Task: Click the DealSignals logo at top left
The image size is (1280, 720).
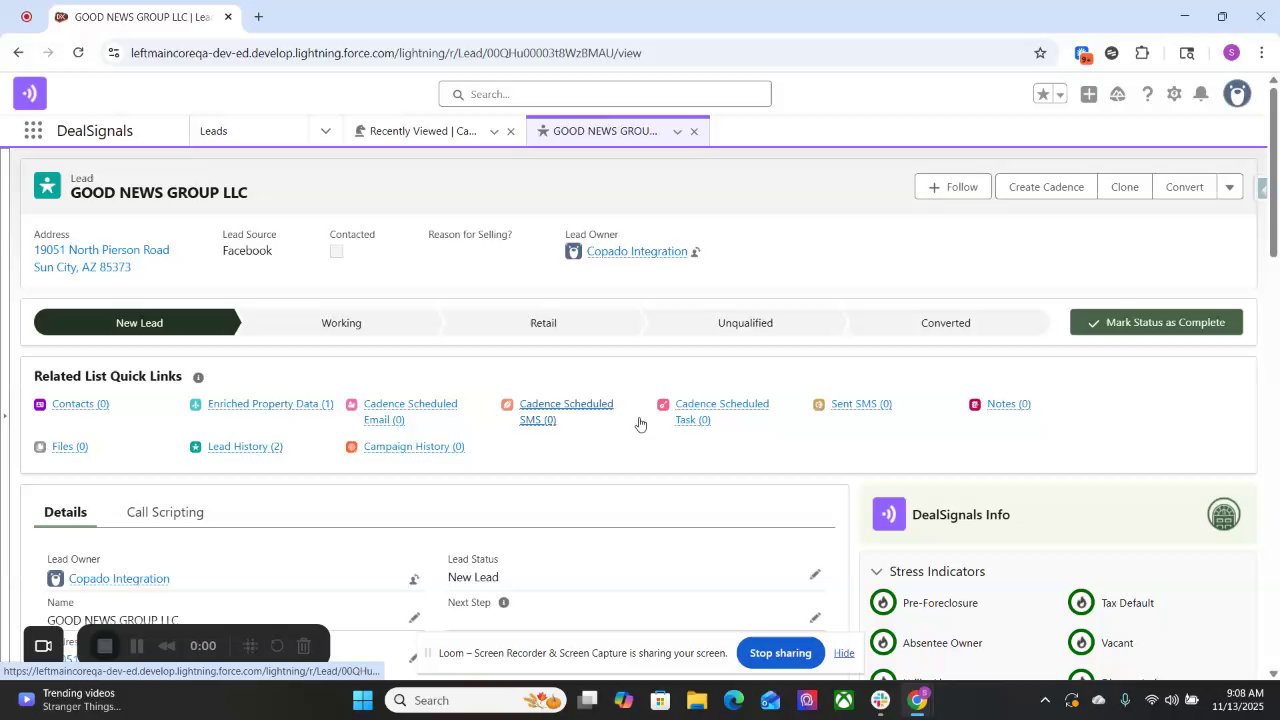Action: [x=30, y=94]
